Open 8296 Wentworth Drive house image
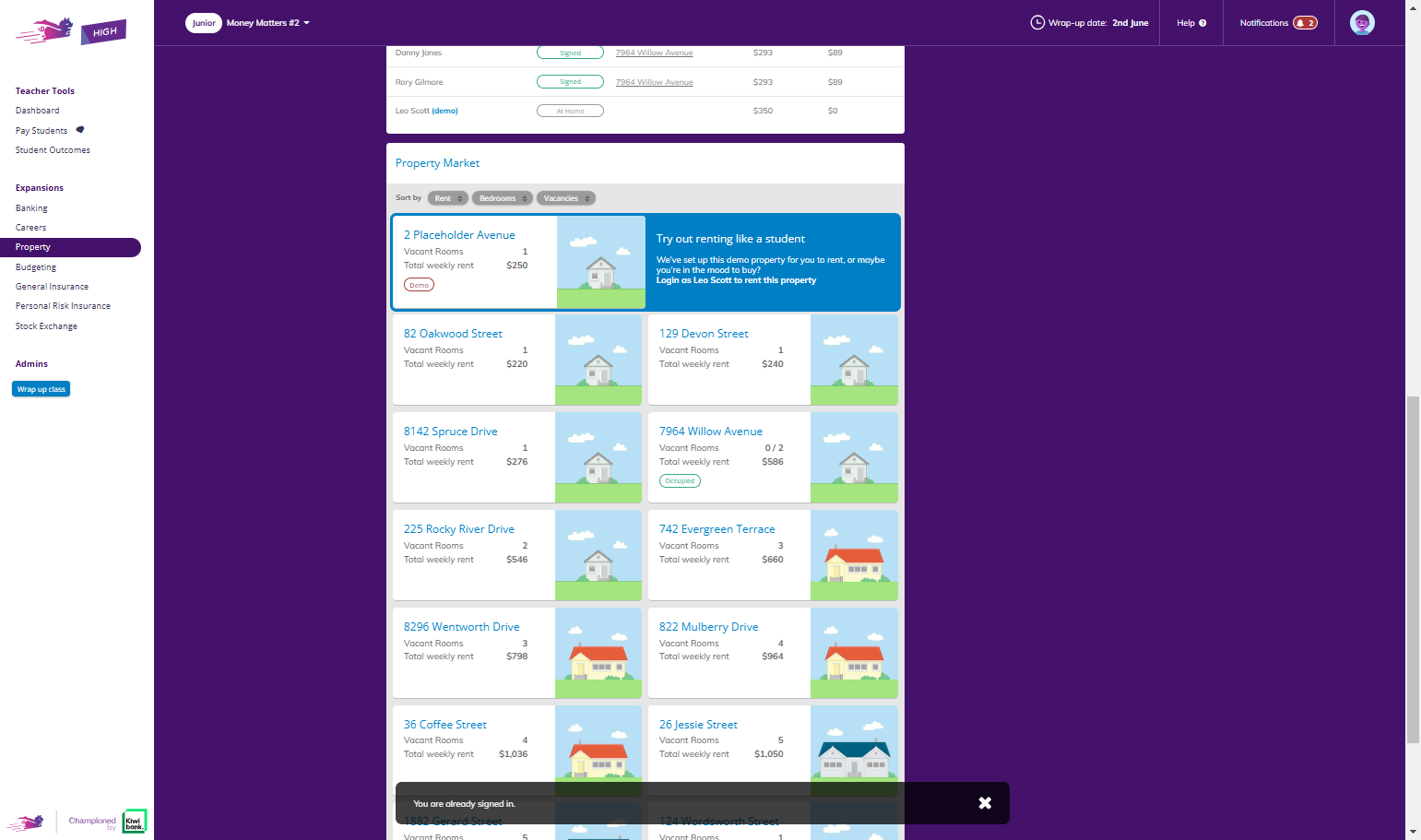Viewport: 1421px width, 840px height. 598,653
